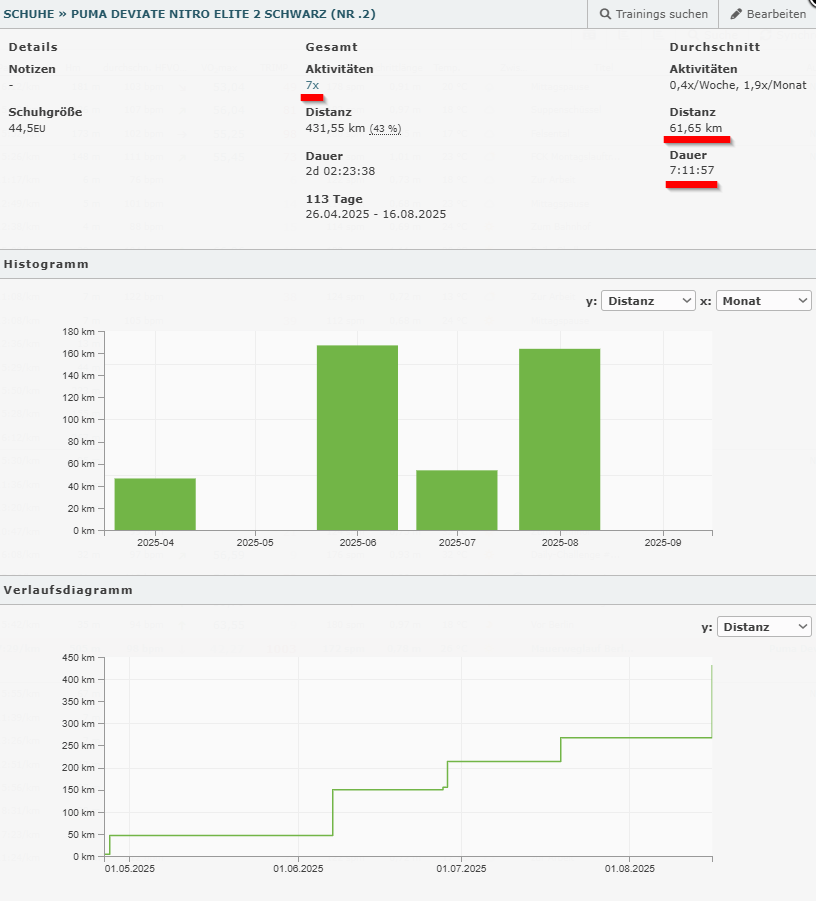Click the 01.07.2025 label on progress chart
The height and width of the screenshot is (901, 816).
click(462, 867)
